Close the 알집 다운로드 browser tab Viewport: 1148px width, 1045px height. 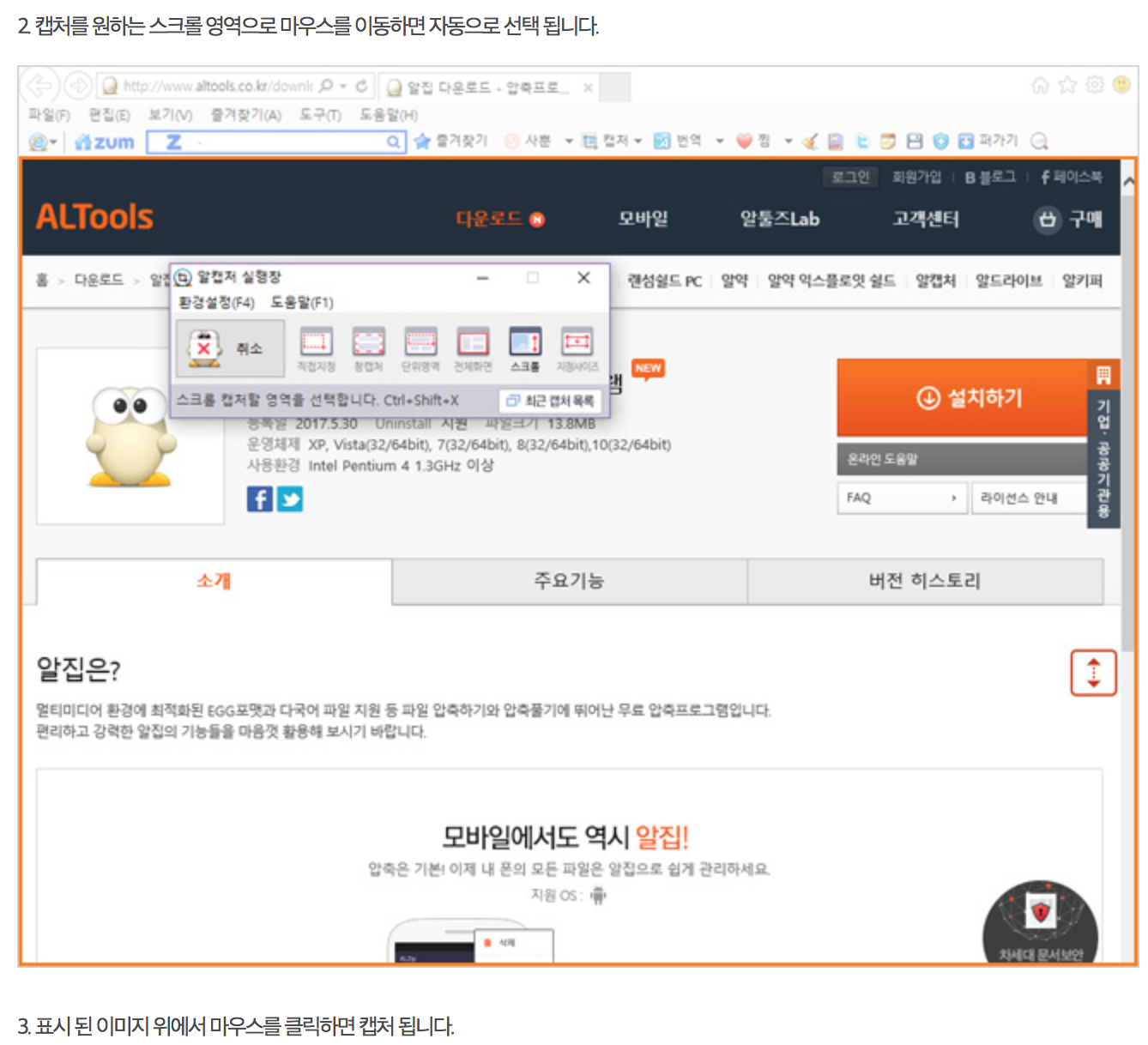(588, 88)
